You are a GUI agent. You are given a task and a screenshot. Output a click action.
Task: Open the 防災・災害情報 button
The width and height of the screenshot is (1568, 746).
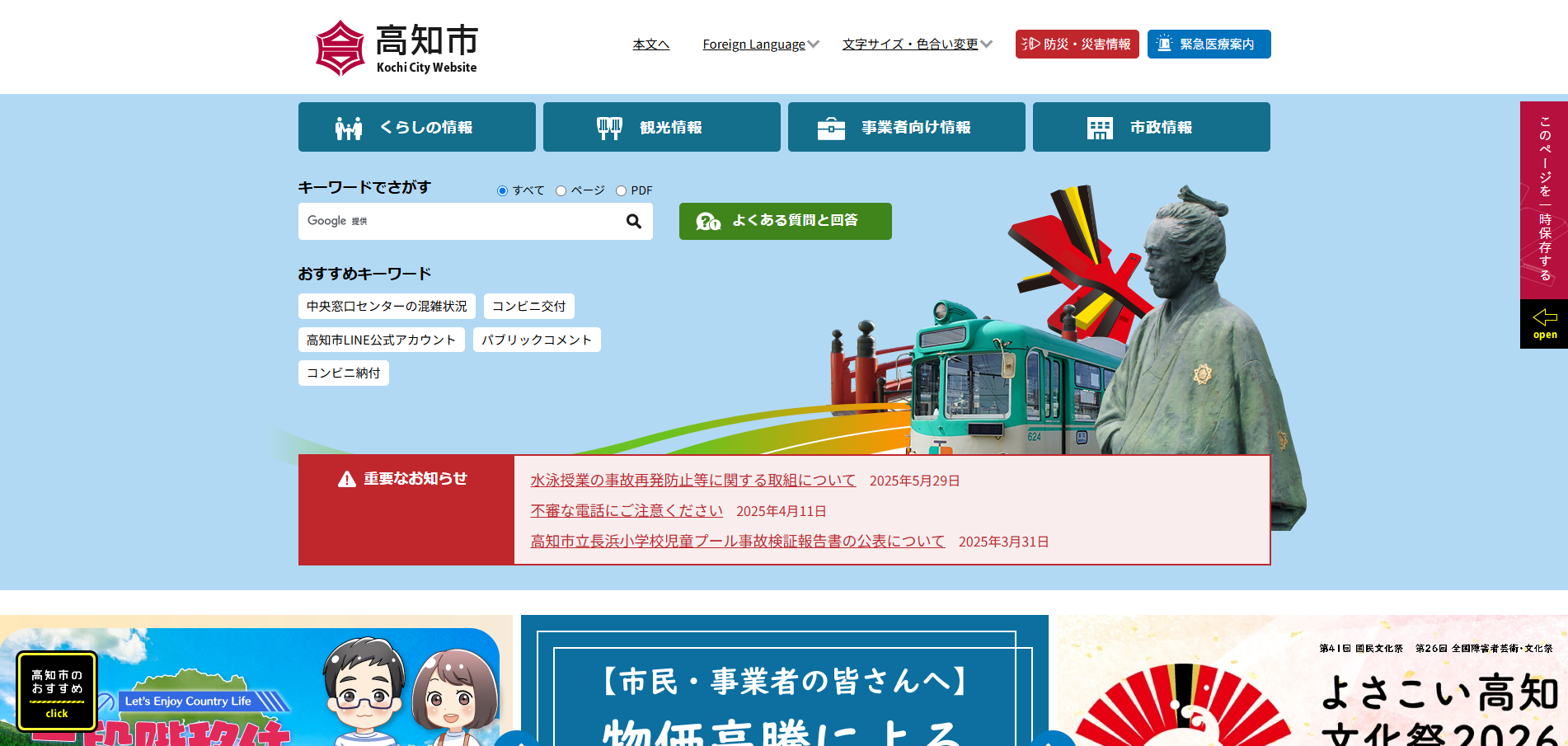coord(1077,45)
